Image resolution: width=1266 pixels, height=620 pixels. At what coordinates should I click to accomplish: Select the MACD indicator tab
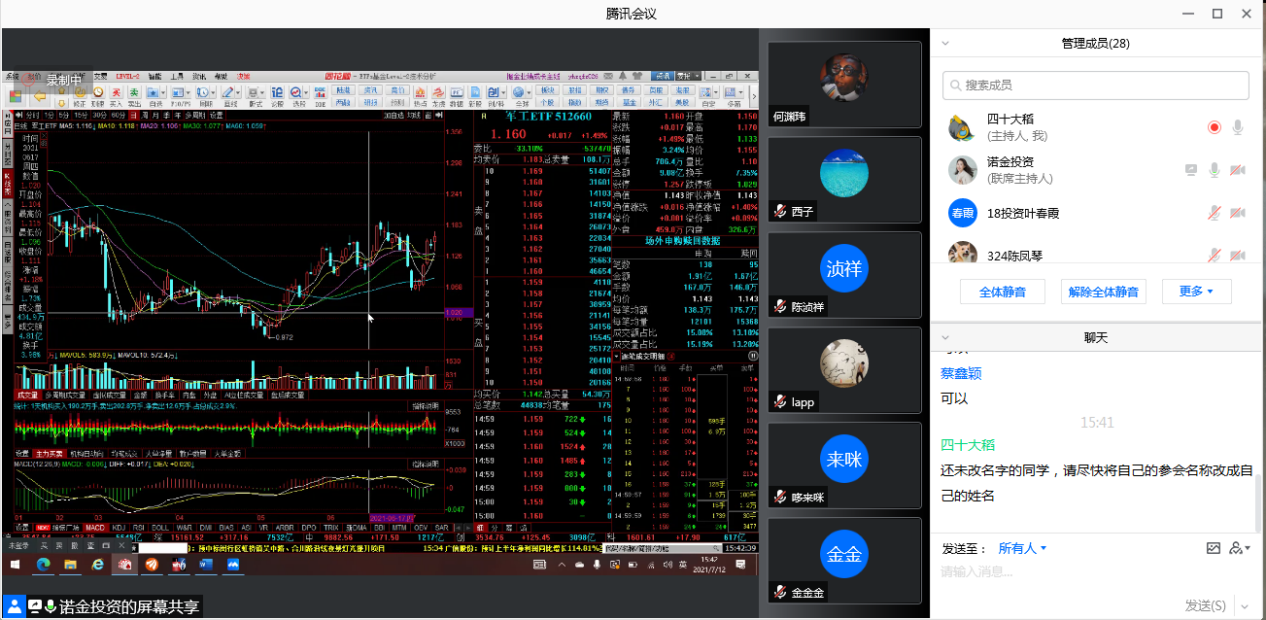(x=95, y=528)
